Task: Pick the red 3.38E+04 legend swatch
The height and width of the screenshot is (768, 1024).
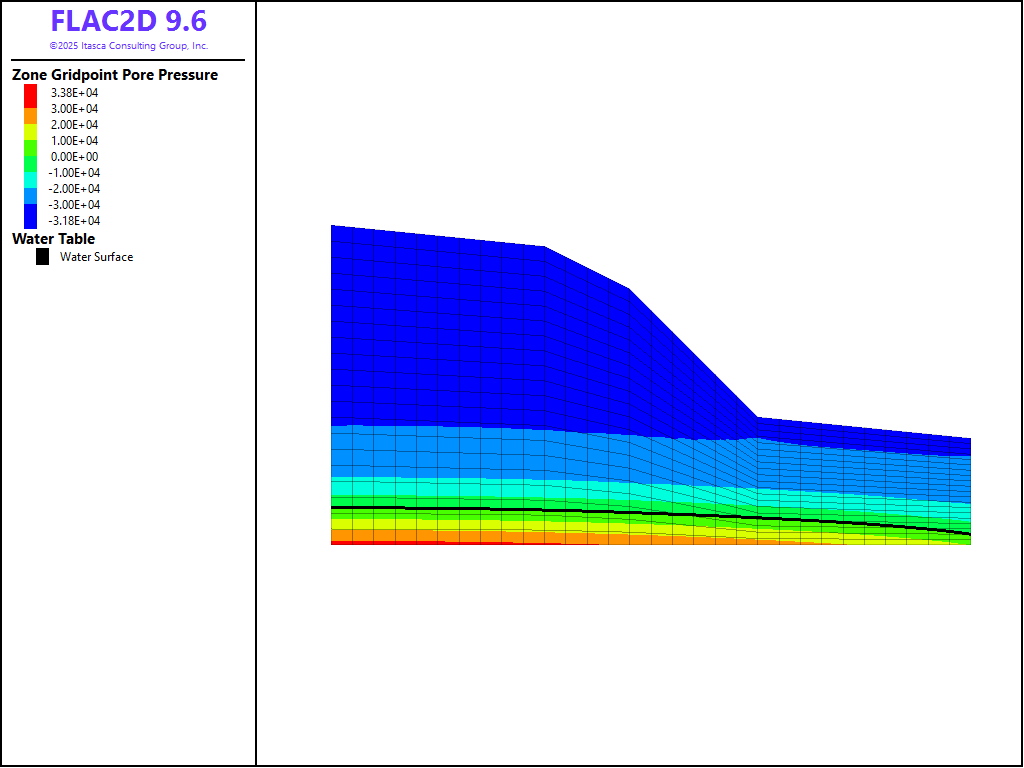Action: click(x=31, y=95)
